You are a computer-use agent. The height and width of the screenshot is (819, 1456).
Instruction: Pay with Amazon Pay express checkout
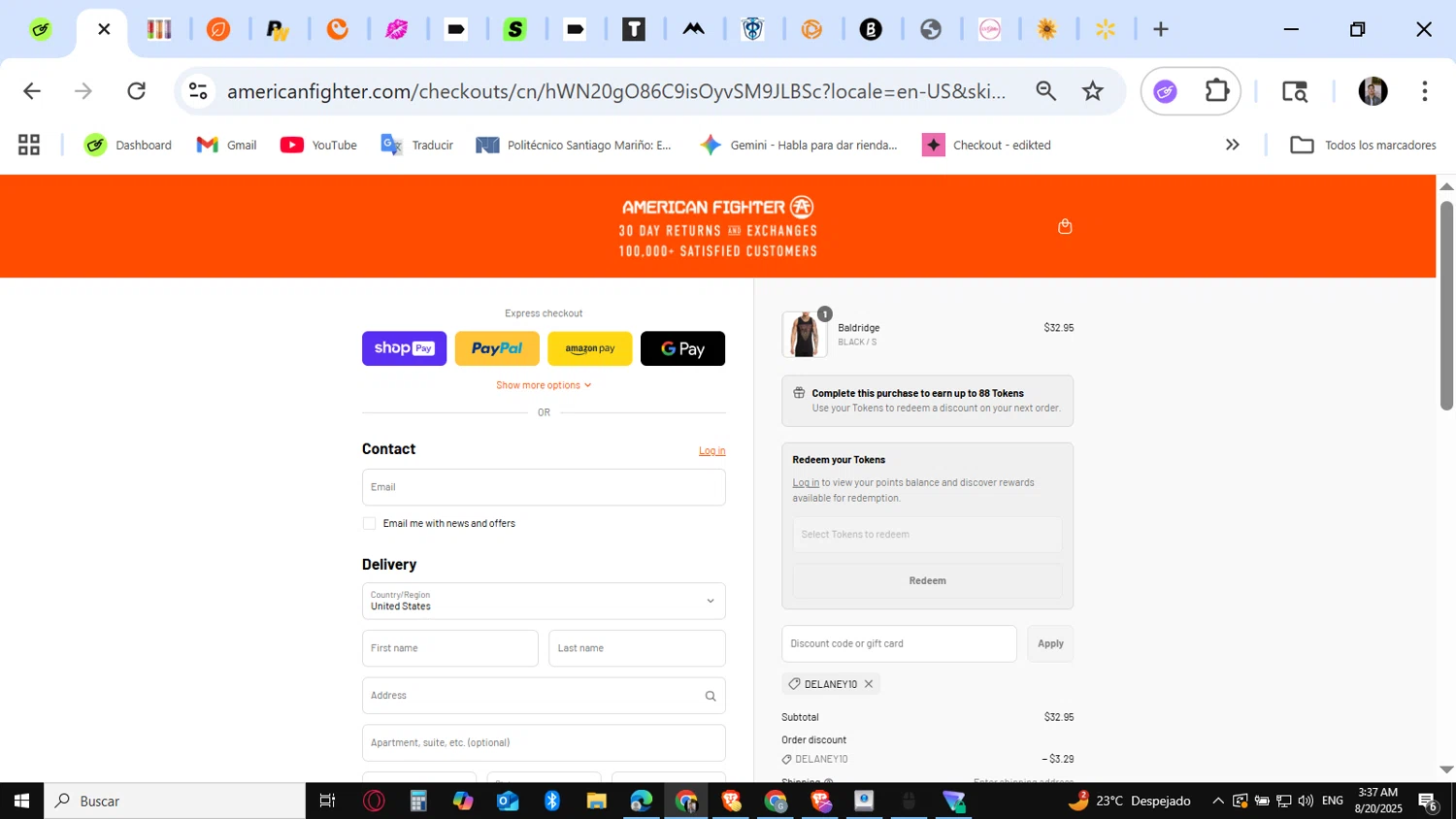click(x=590, y=348)
